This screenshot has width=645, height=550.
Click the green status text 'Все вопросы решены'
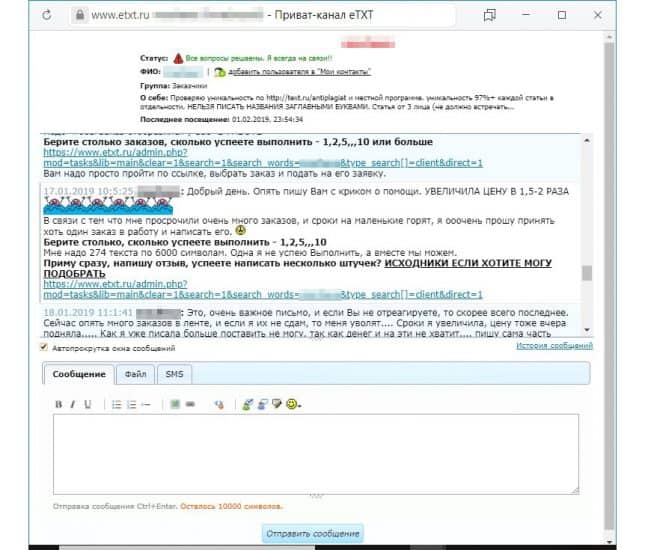pos(259,58)
